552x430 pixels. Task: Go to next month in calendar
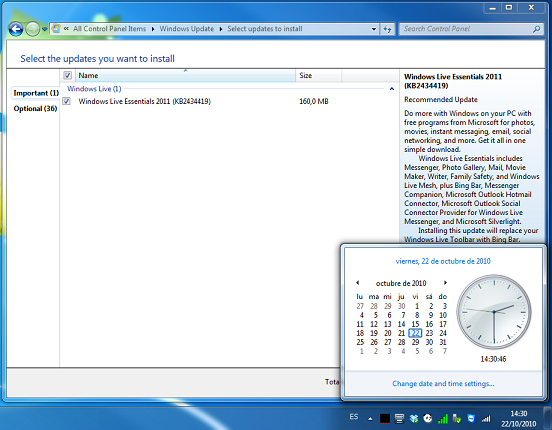coord(445,283)
